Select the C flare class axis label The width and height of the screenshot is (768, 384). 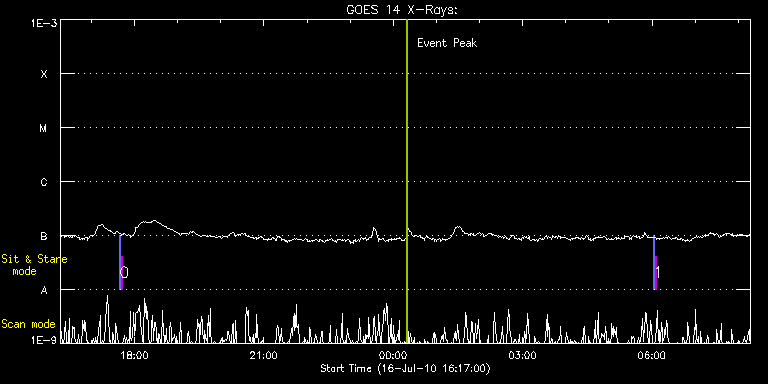pyautogui.click(x=44, y=182)
